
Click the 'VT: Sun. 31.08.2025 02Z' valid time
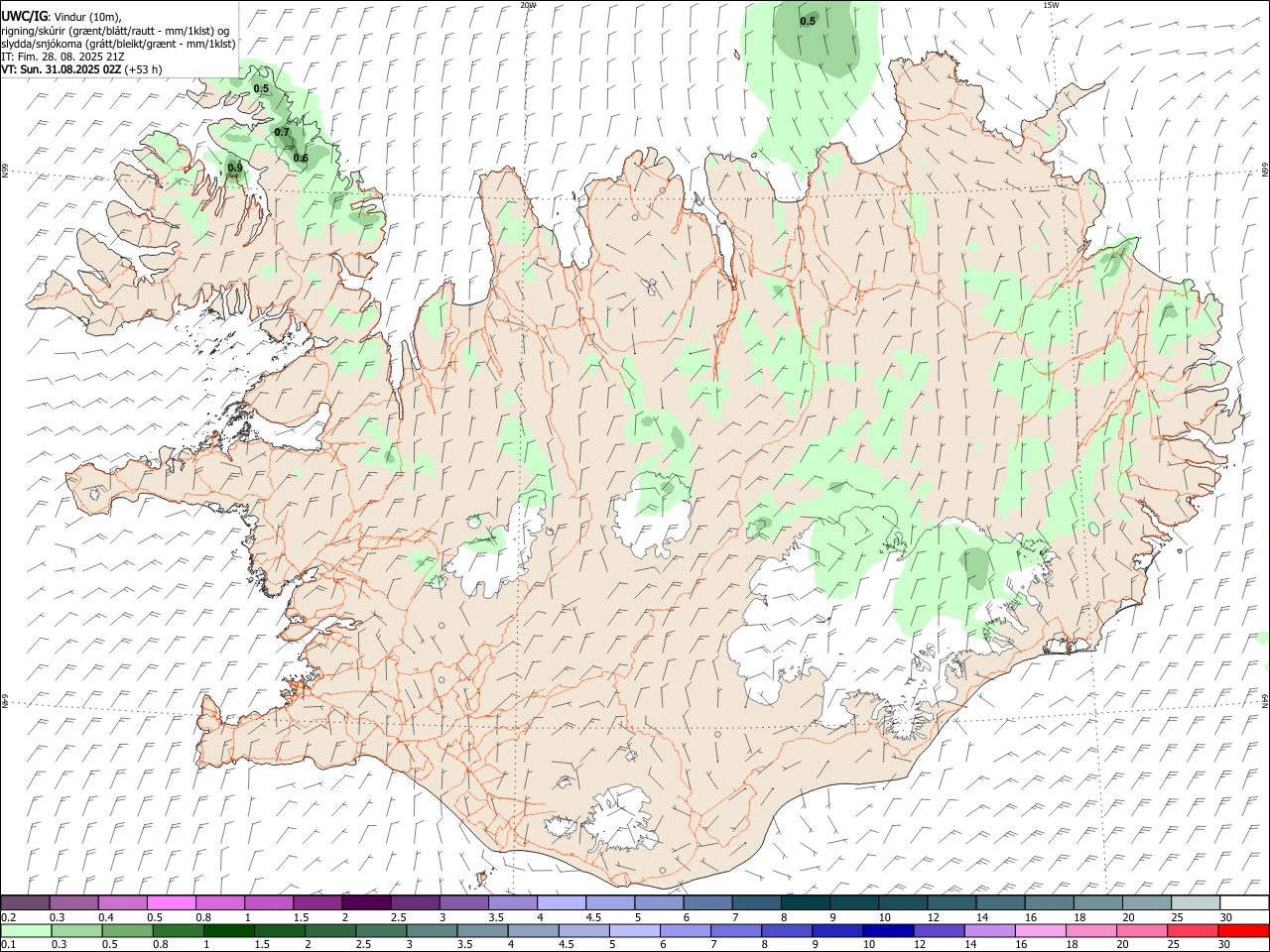pos(61,69)
